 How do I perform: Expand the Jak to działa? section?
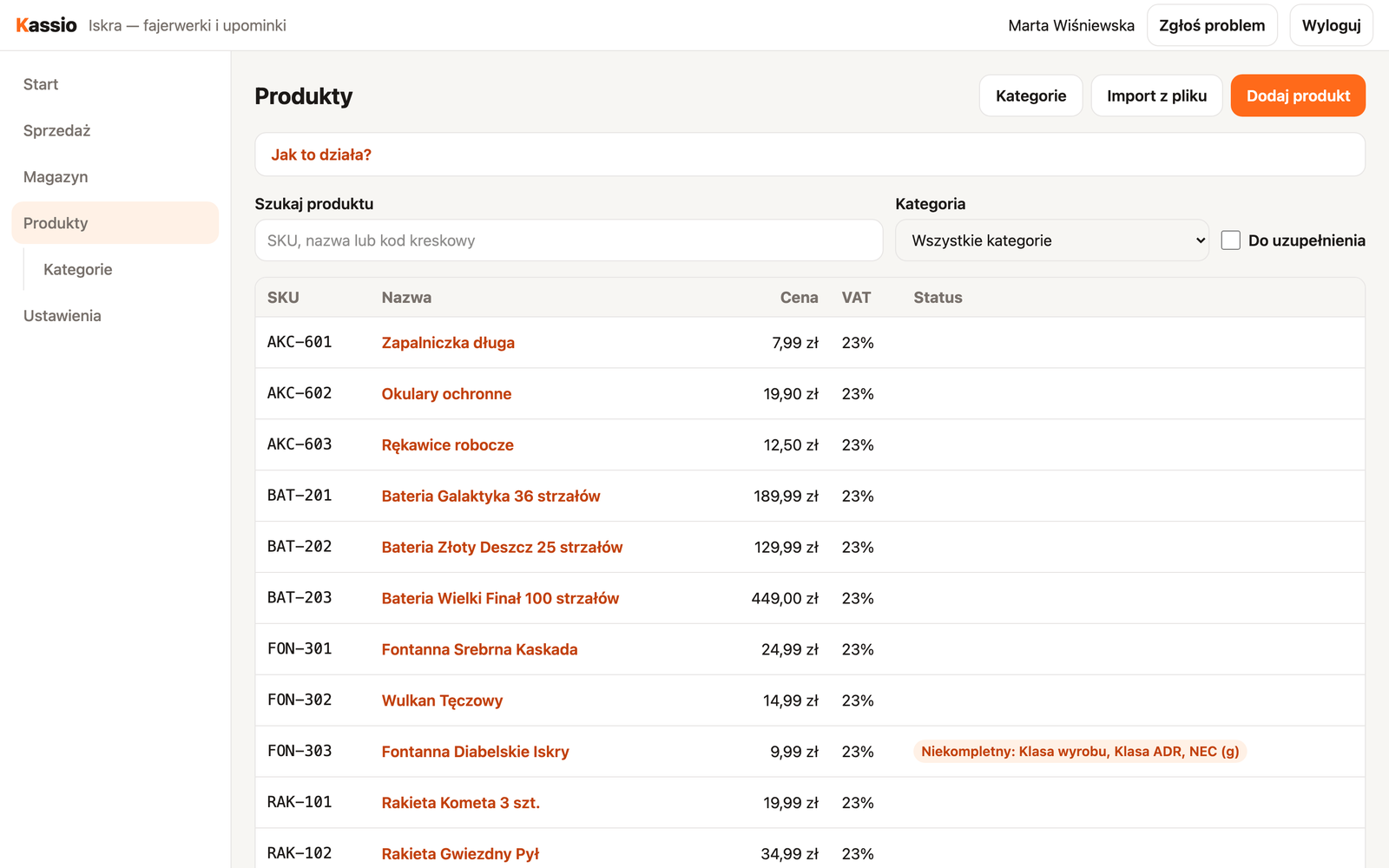click(321, 155)
